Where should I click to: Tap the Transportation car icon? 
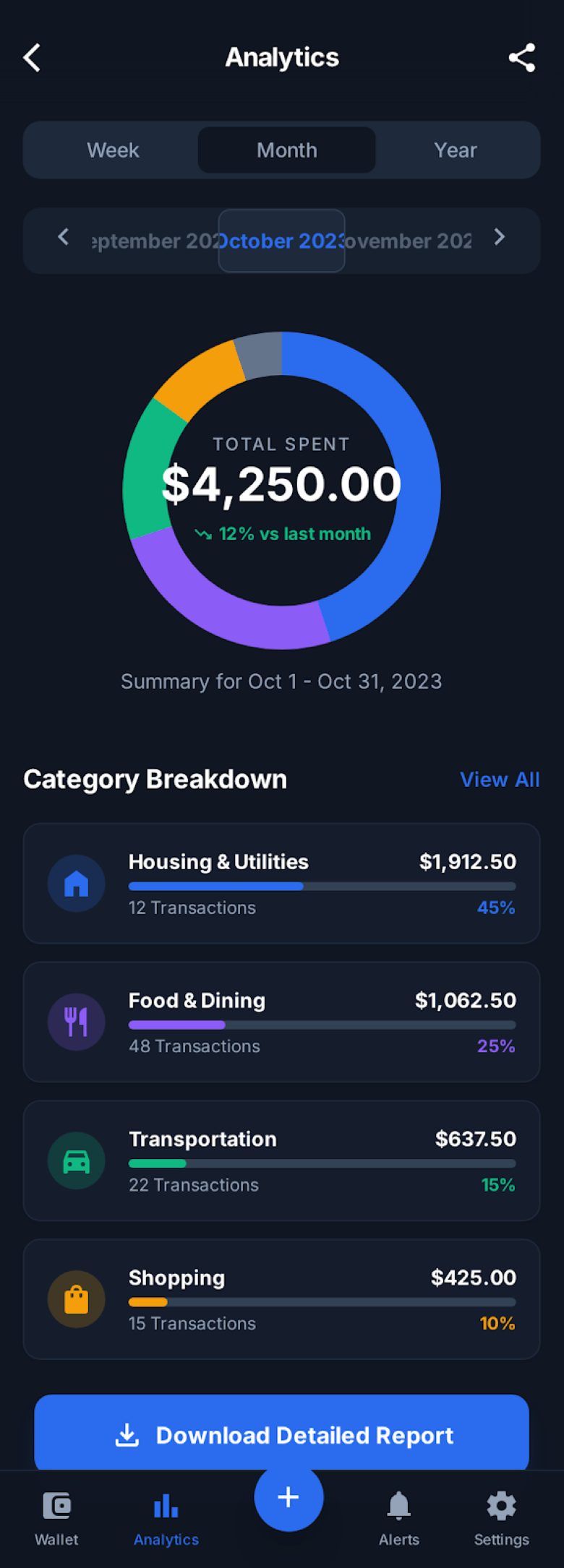pos(77,1160)
